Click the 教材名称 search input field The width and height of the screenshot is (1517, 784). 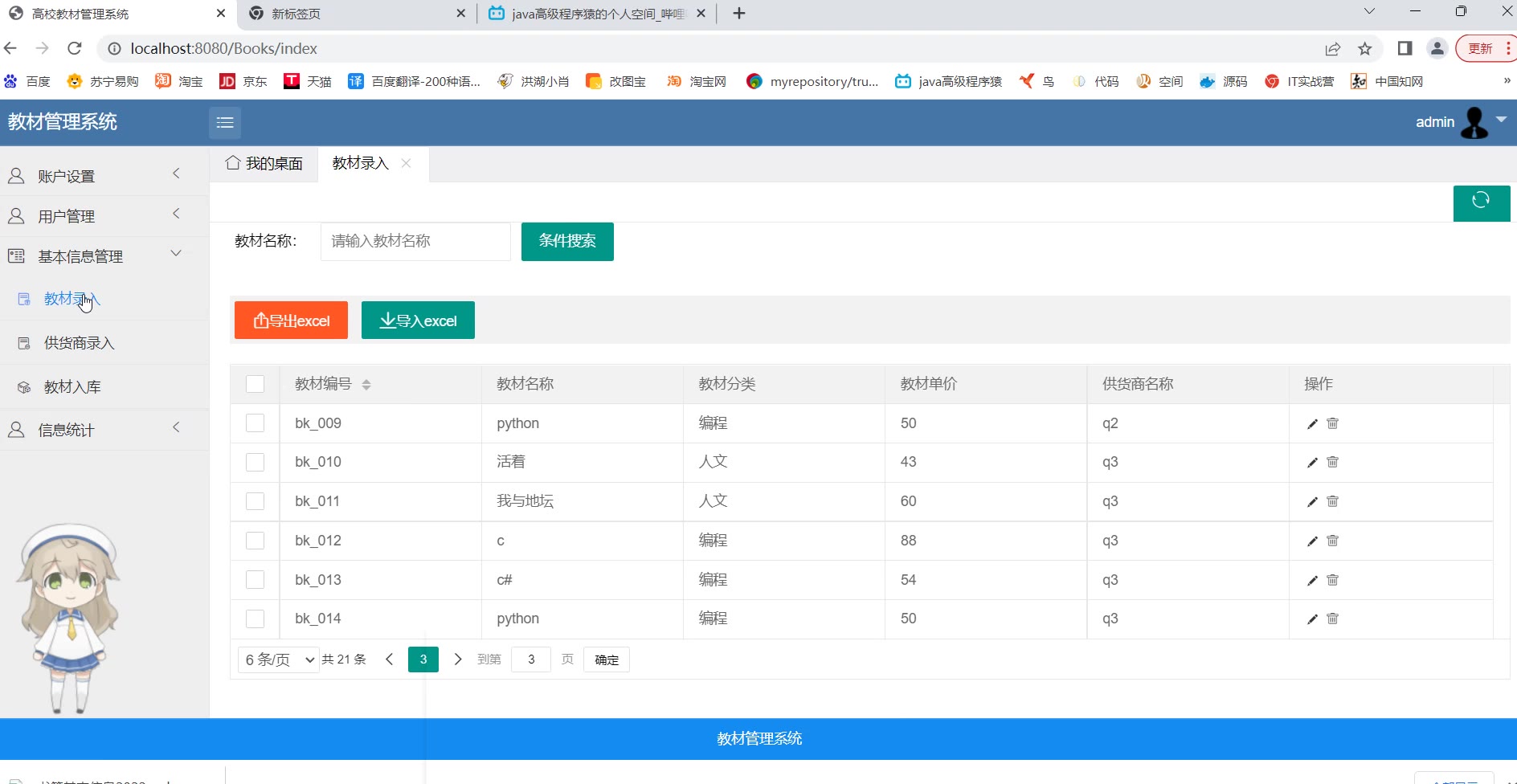[415, 241]
